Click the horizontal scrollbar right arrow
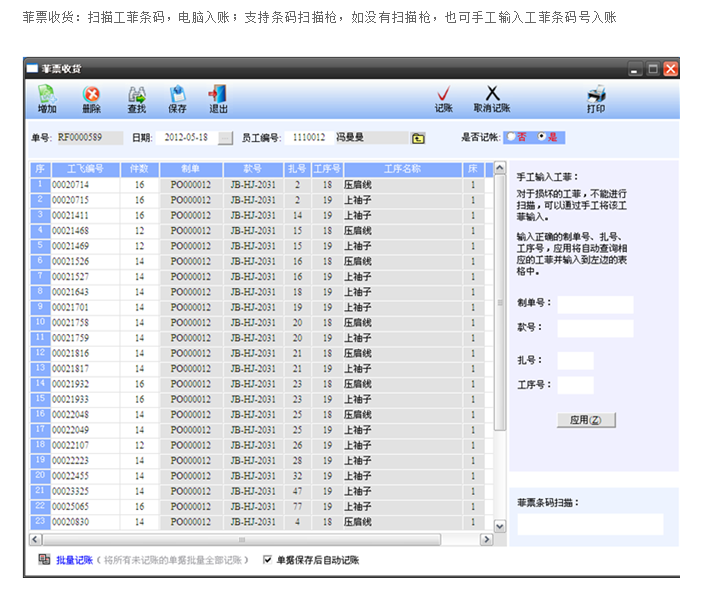 (487, 539)
